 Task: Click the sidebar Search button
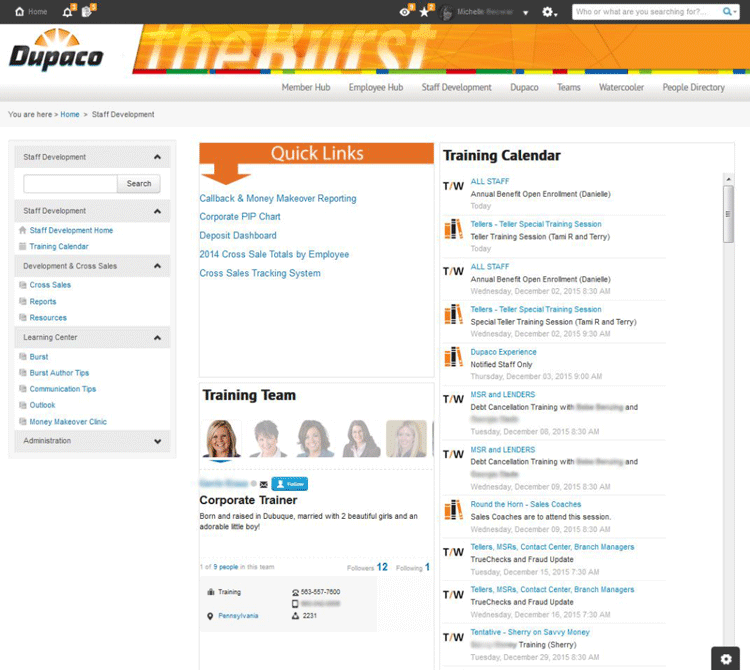(139, 184)
